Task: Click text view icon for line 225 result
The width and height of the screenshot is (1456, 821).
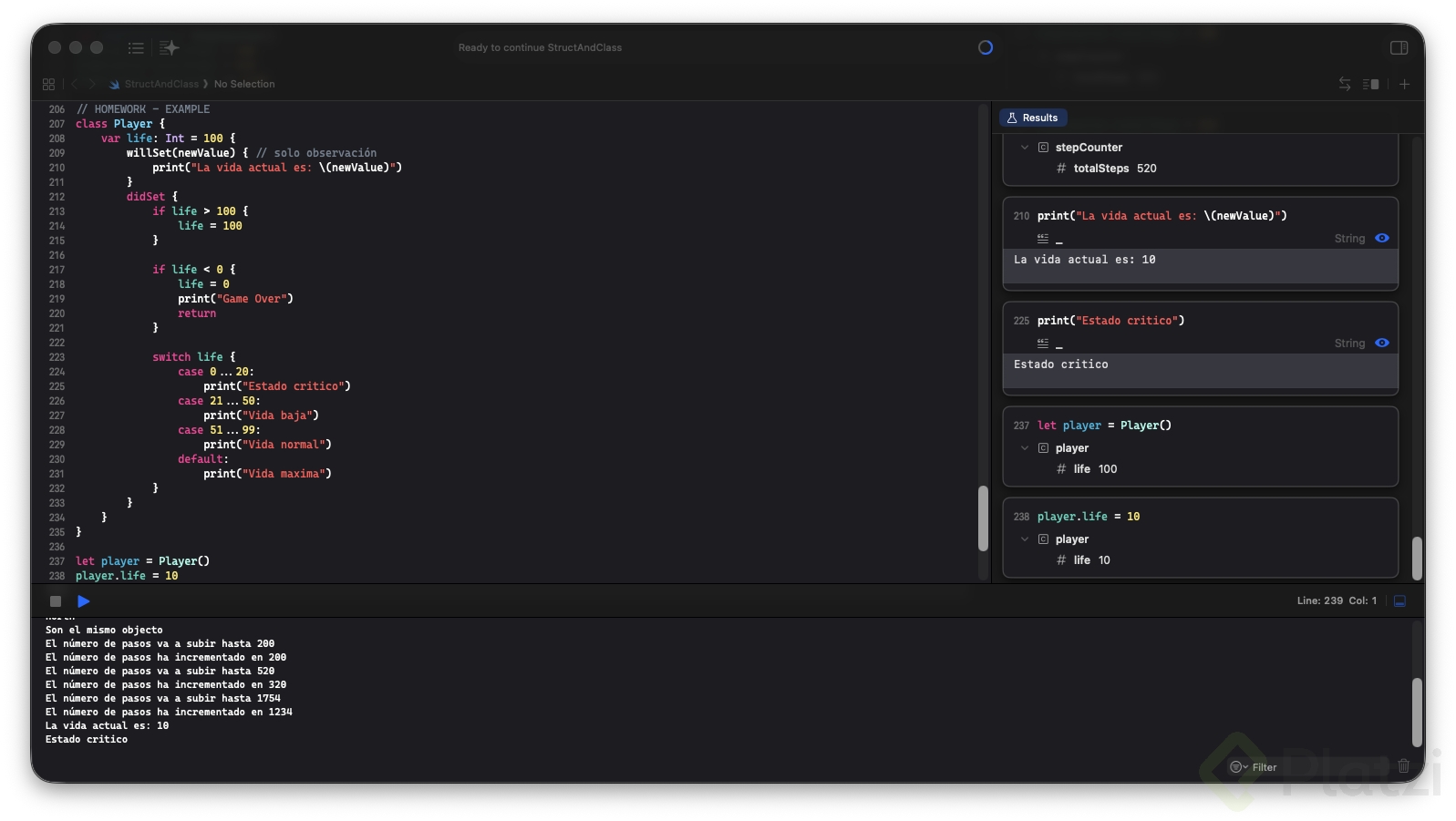Action: coord(1043,344)
